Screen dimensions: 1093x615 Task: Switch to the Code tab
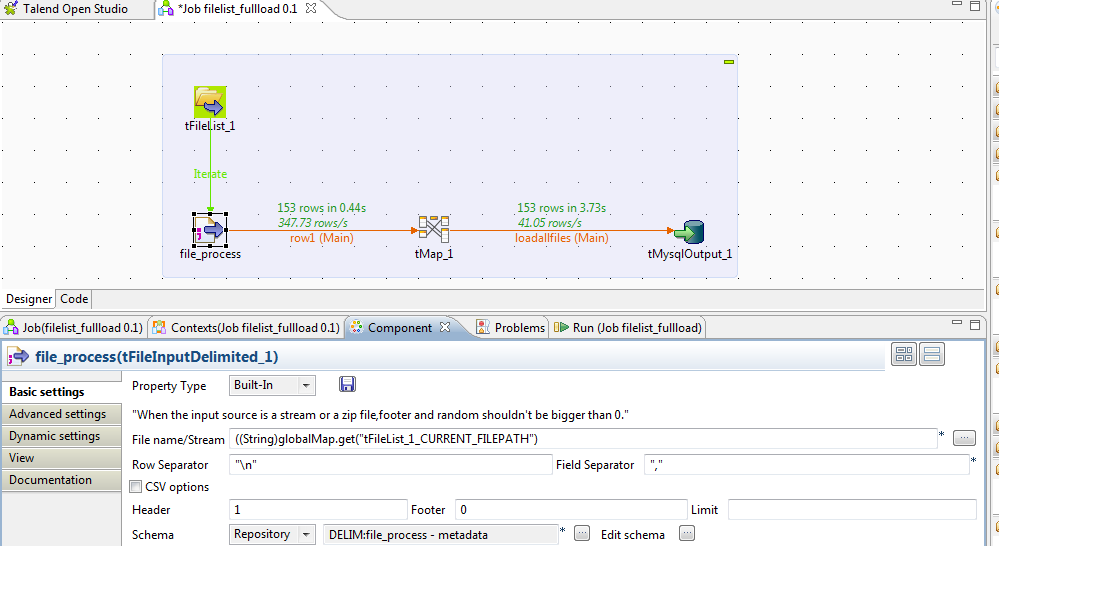(73, 298)
